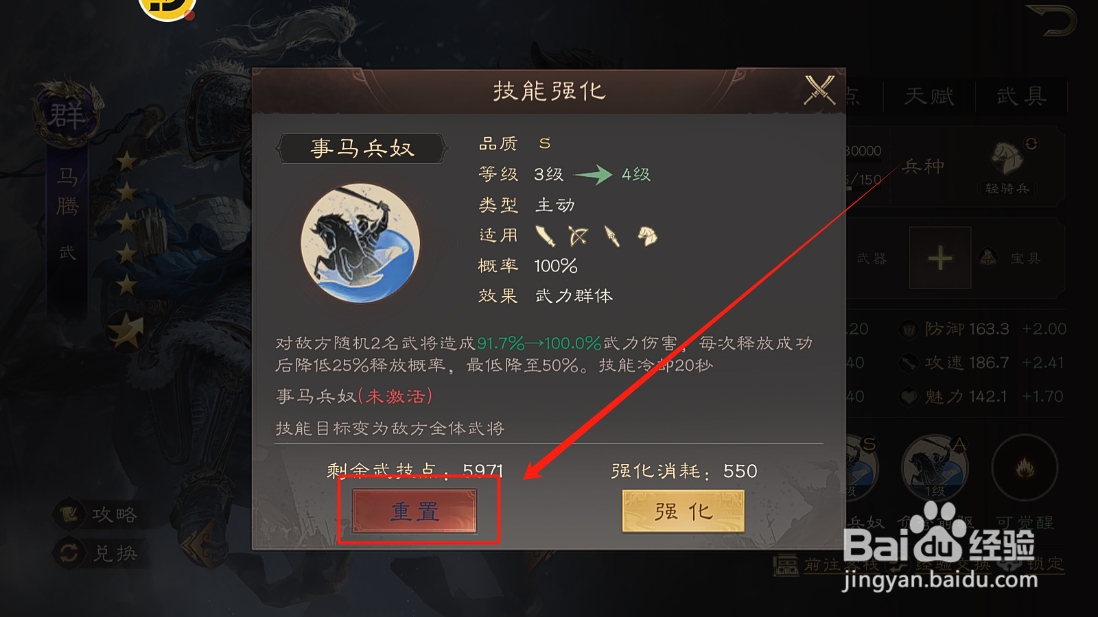Tap the bow weapon type icon
This screenshot has width=1098, height=617.
point(578,236)
